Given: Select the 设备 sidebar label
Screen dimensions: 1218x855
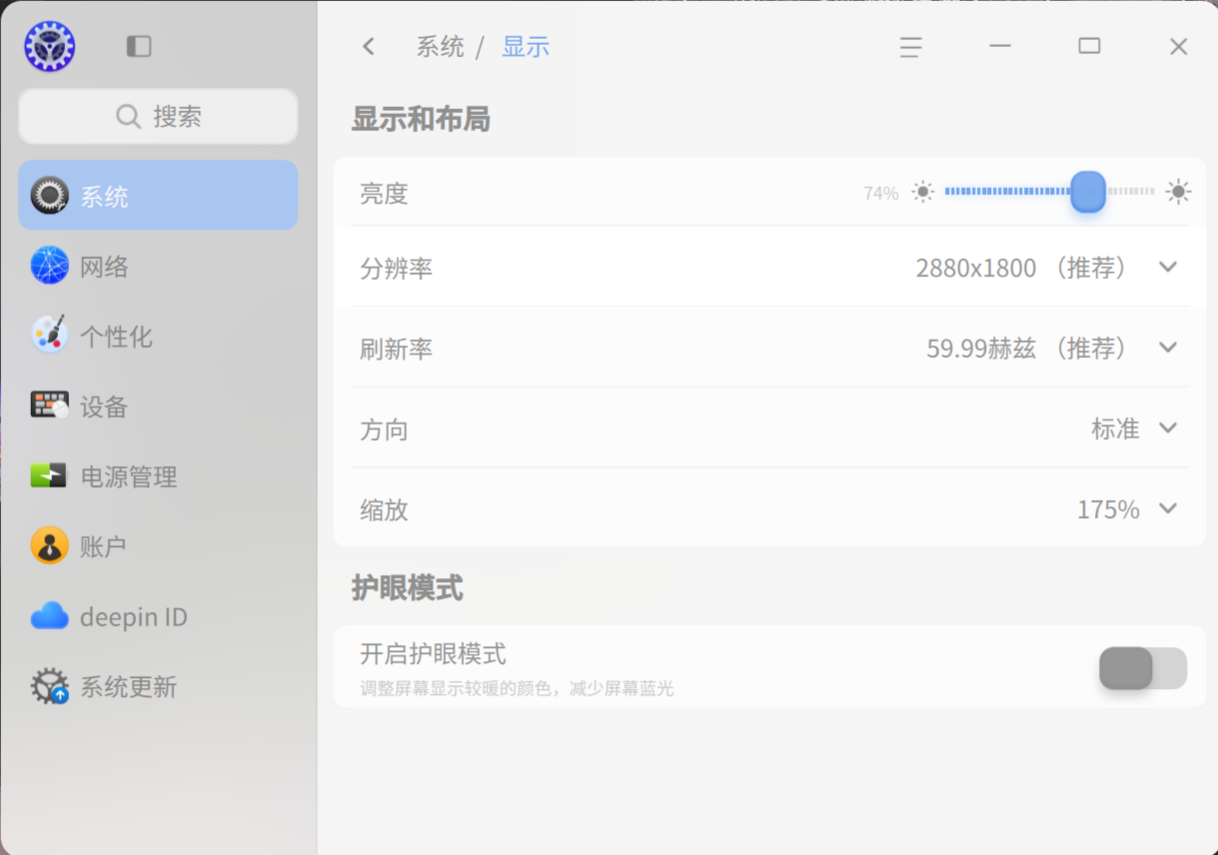Looking at the screenshot, I should point(104,407).
